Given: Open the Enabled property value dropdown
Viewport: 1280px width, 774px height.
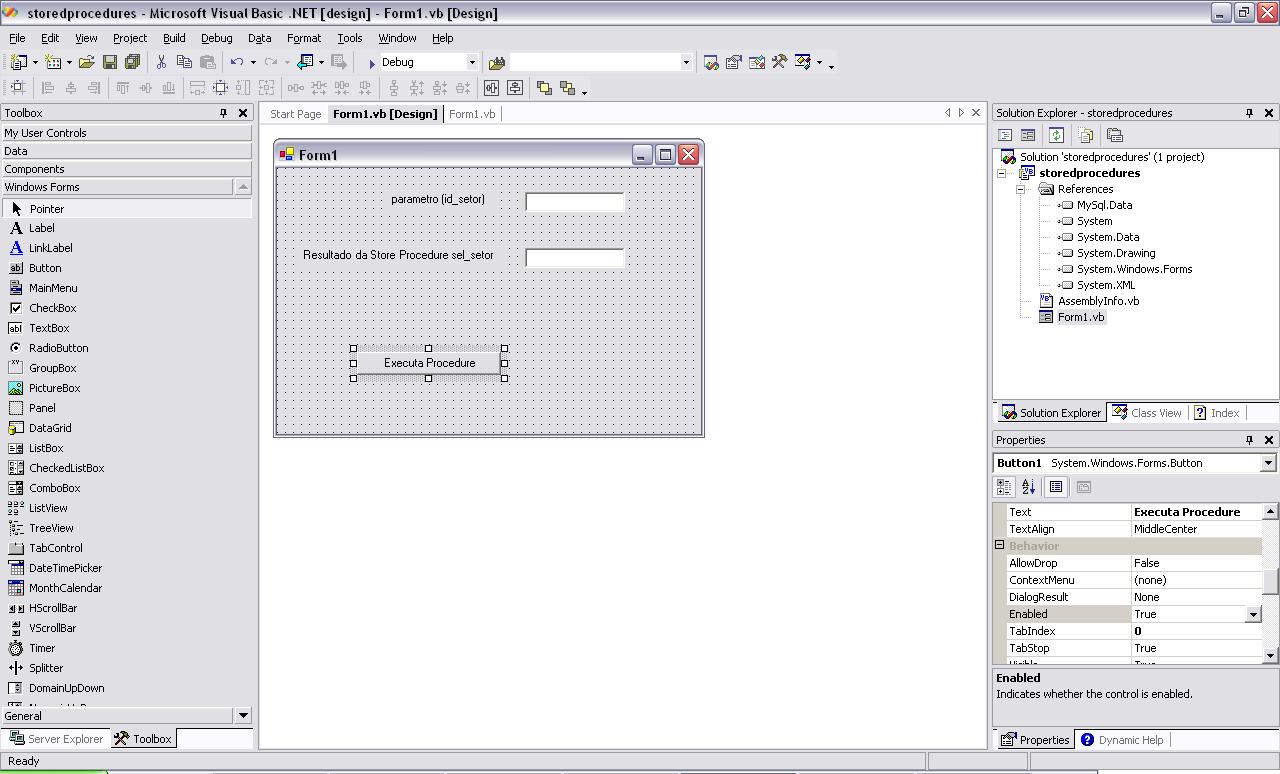Looking at the screenshot, I should click(1253, 614).
